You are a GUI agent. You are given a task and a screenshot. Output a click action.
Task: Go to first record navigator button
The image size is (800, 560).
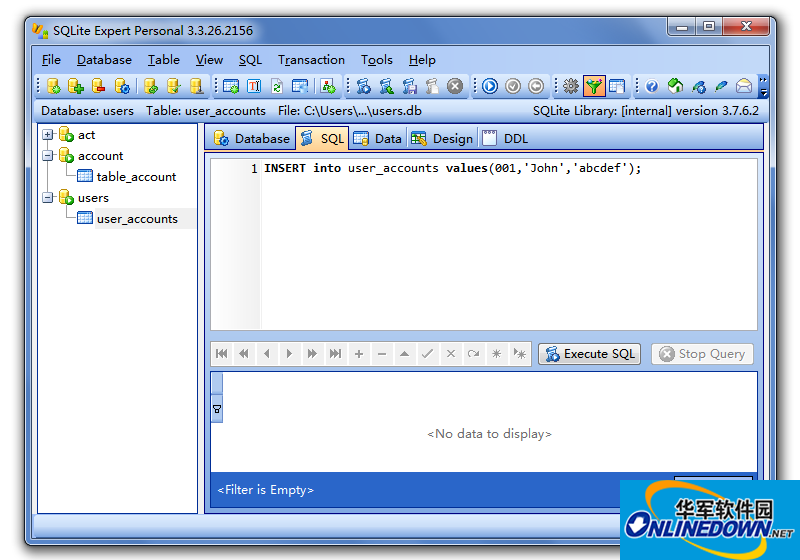click(x=221, y=354)
